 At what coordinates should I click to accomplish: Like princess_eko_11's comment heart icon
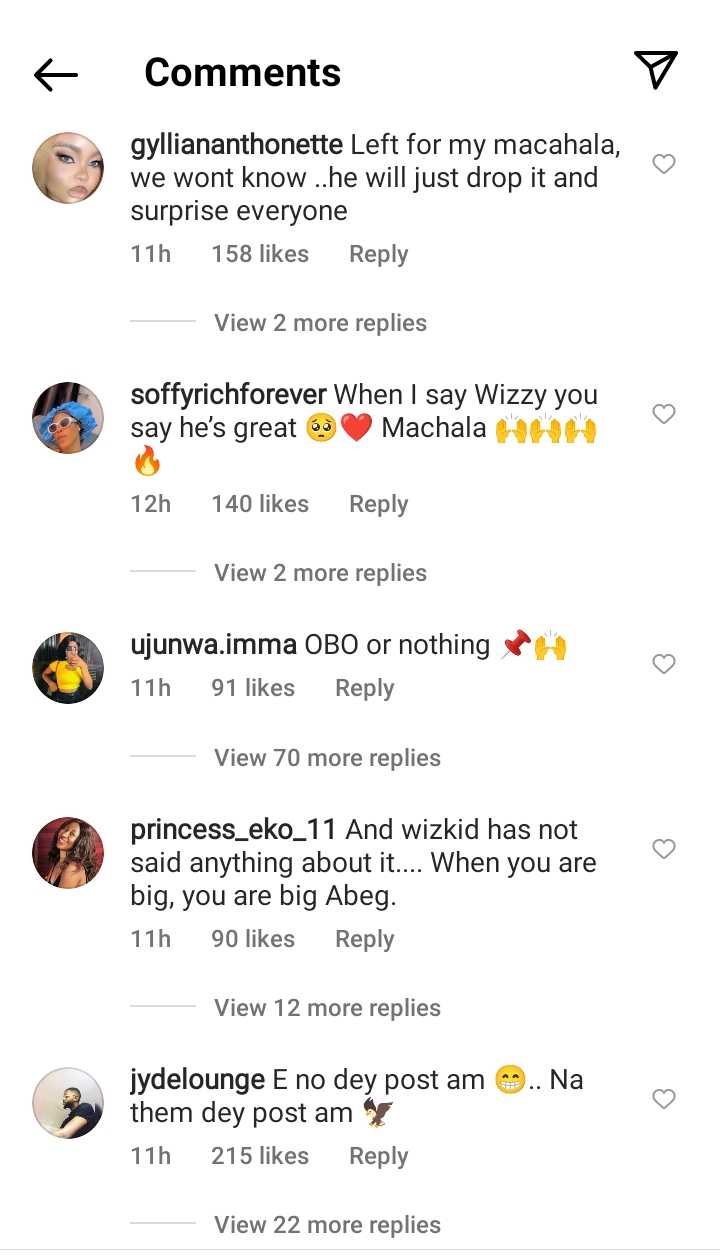(x=664, y=849)
